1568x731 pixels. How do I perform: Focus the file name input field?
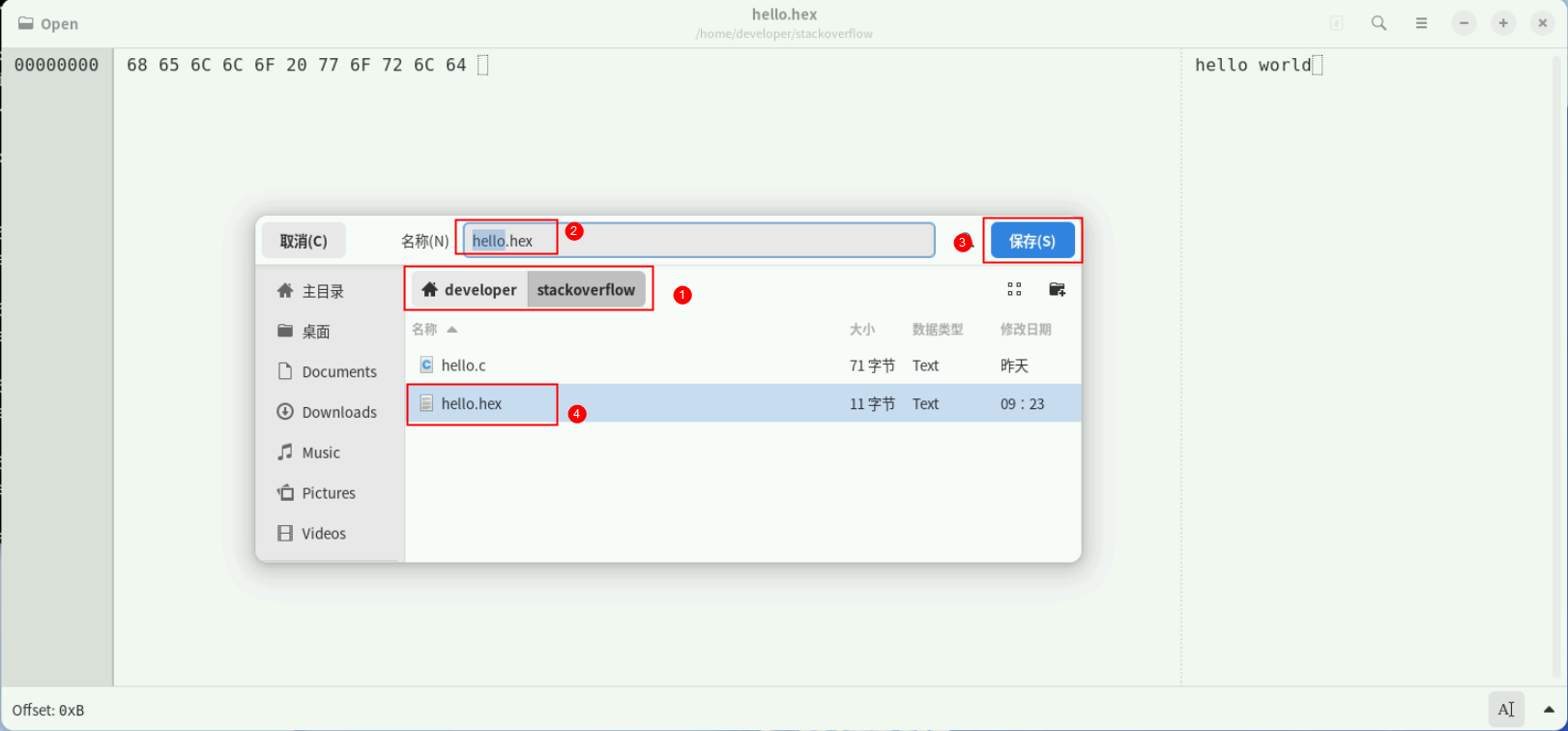(699, 241)
